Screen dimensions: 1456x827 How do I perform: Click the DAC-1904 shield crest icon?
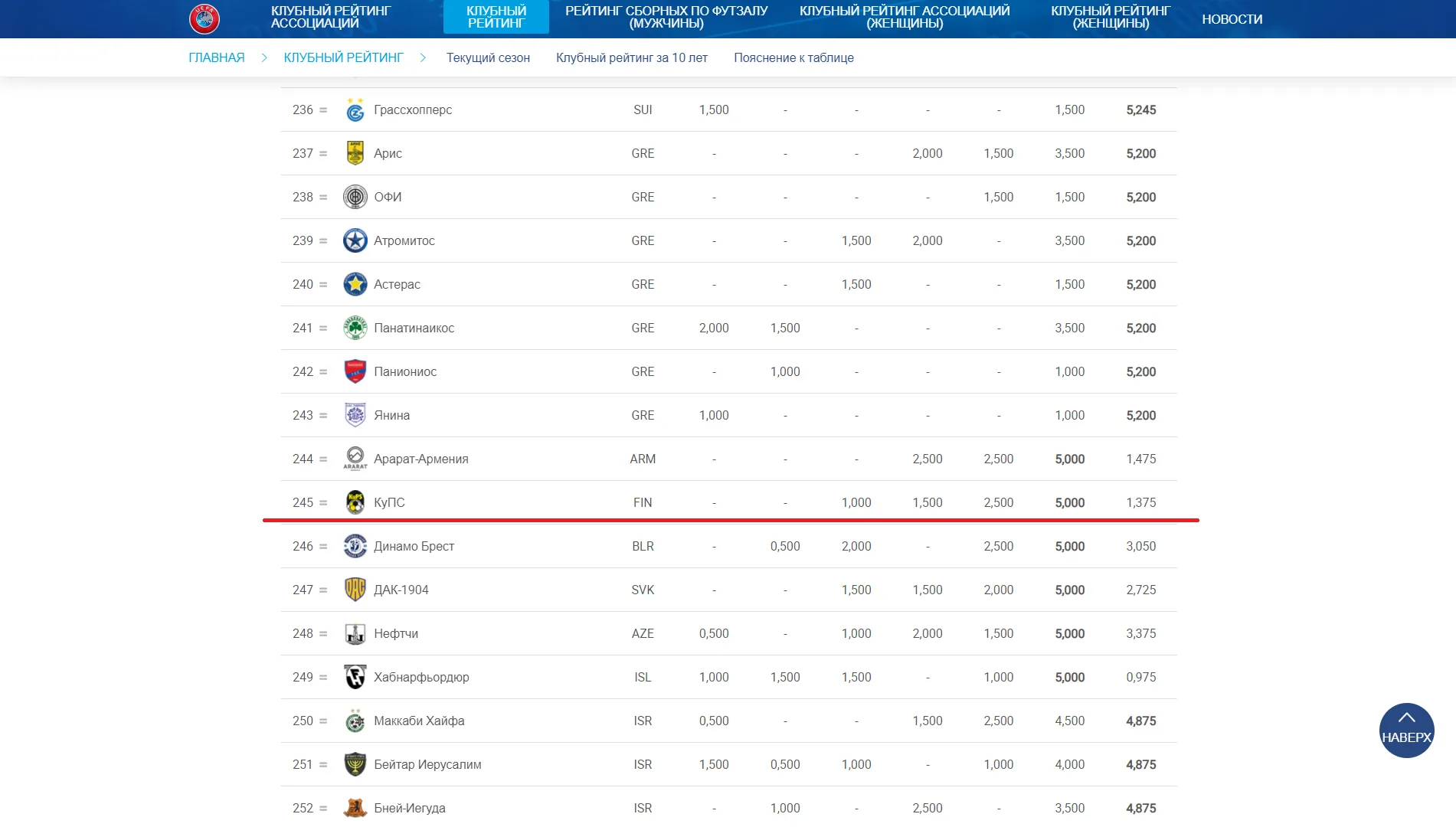tap(355, 590)
